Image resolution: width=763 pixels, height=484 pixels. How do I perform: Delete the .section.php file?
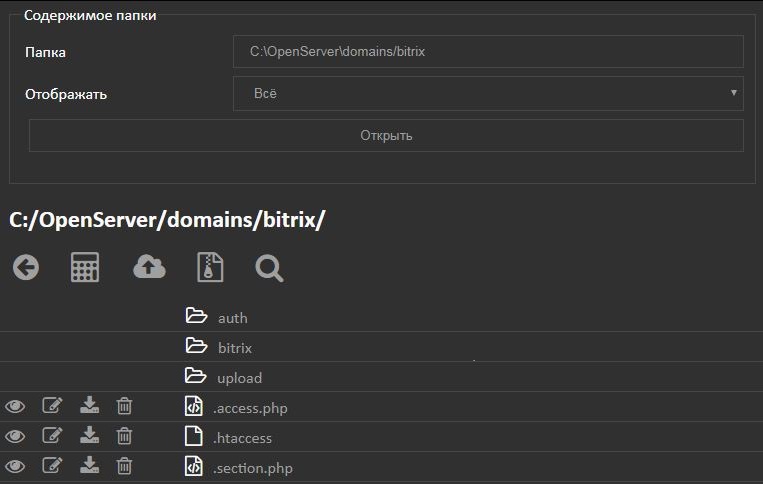click(124, 466)
